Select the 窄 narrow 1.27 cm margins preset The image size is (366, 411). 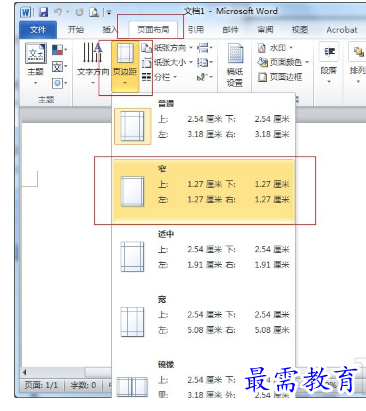[204, 191]
